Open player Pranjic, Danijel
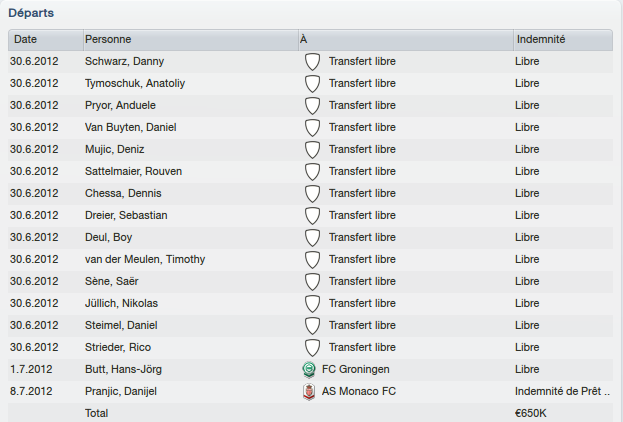 121,391
